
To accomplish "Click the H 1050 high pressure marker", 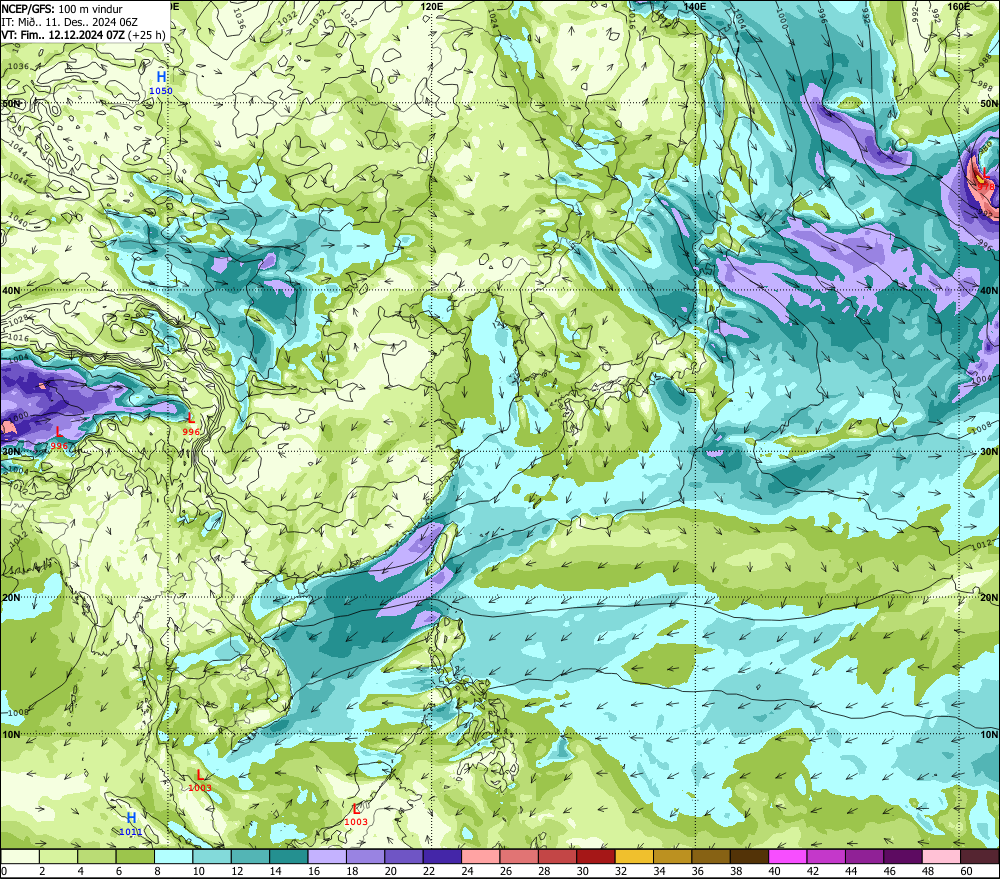I will point(161,83).
